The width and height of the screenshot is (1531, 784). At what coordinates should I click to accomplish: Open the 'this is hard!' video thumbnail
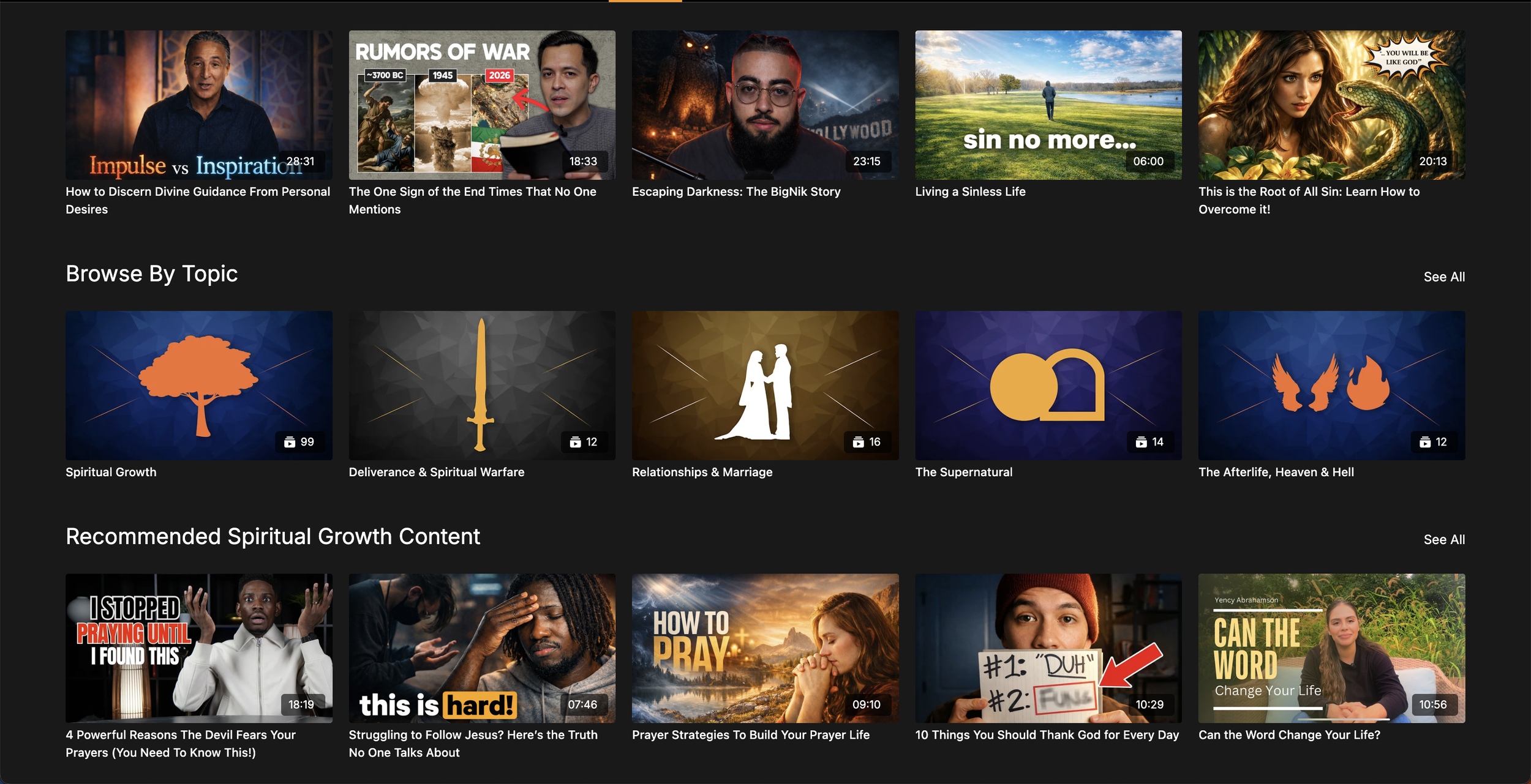[x=482, y=648]
